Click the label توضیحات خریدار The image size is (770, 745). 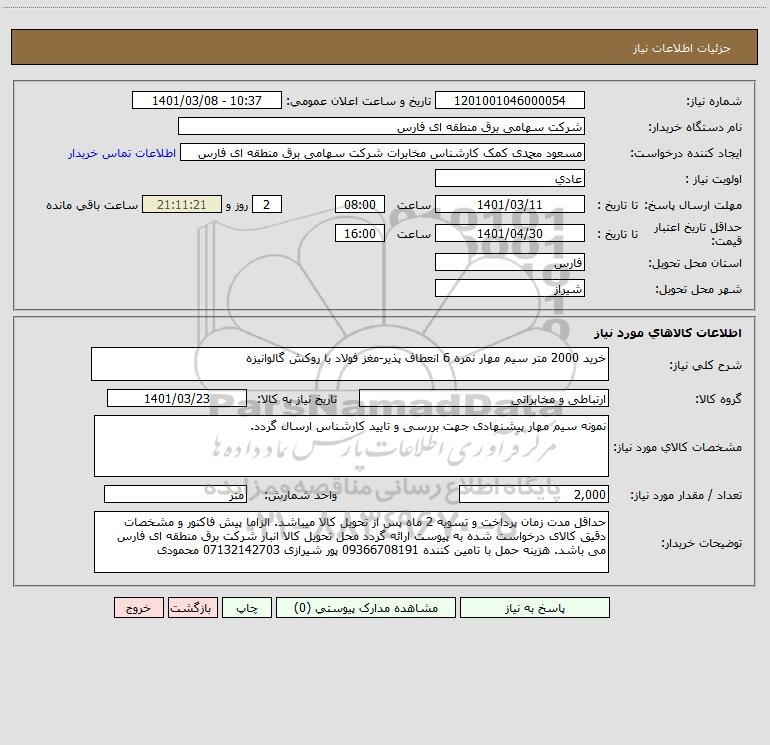(x=702, y=544)
